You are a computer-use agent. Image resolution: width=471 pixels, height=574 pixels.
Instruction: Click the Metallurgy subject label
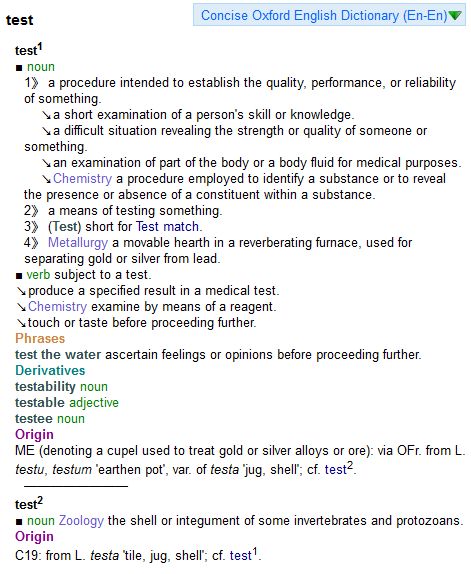pyautogui.click(x=78, y=243)
